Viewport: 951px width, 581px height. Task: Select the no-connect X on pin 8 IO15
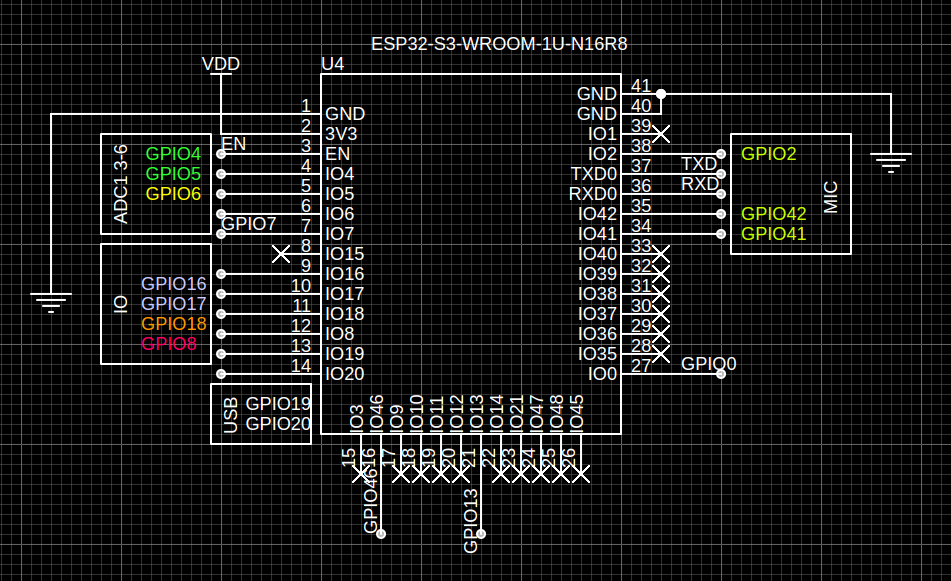281,254
